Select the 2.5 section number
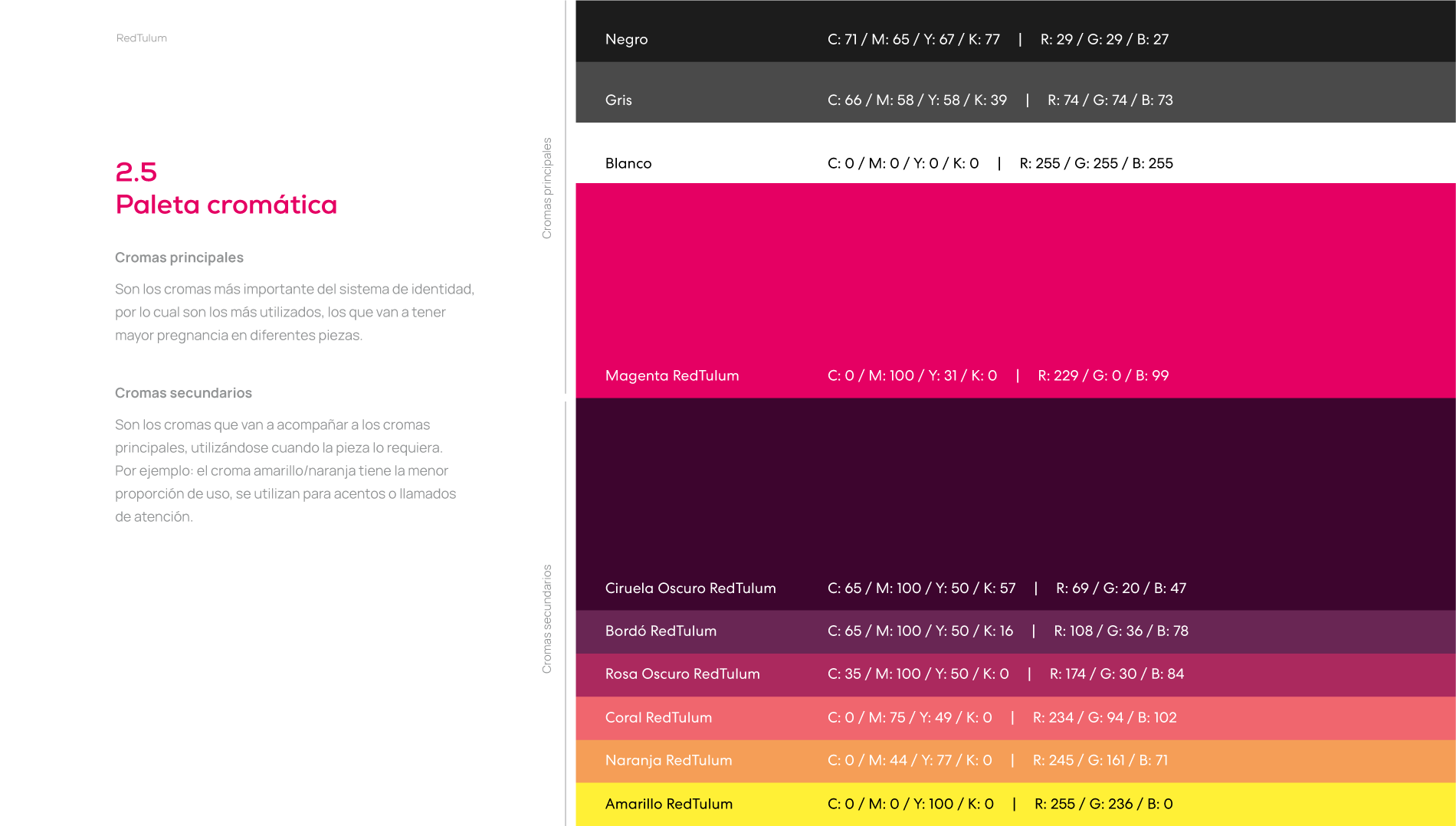This screenshot has height=826, width=1456. 136,172
